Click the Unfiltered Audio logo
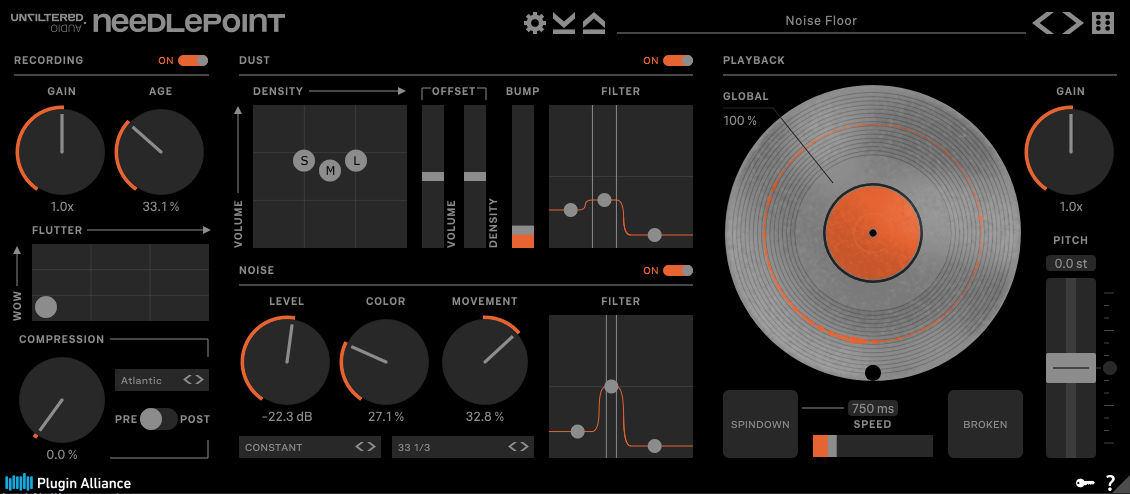The image size is (1130, 494). pyautogui.click(x=48, y=22)
